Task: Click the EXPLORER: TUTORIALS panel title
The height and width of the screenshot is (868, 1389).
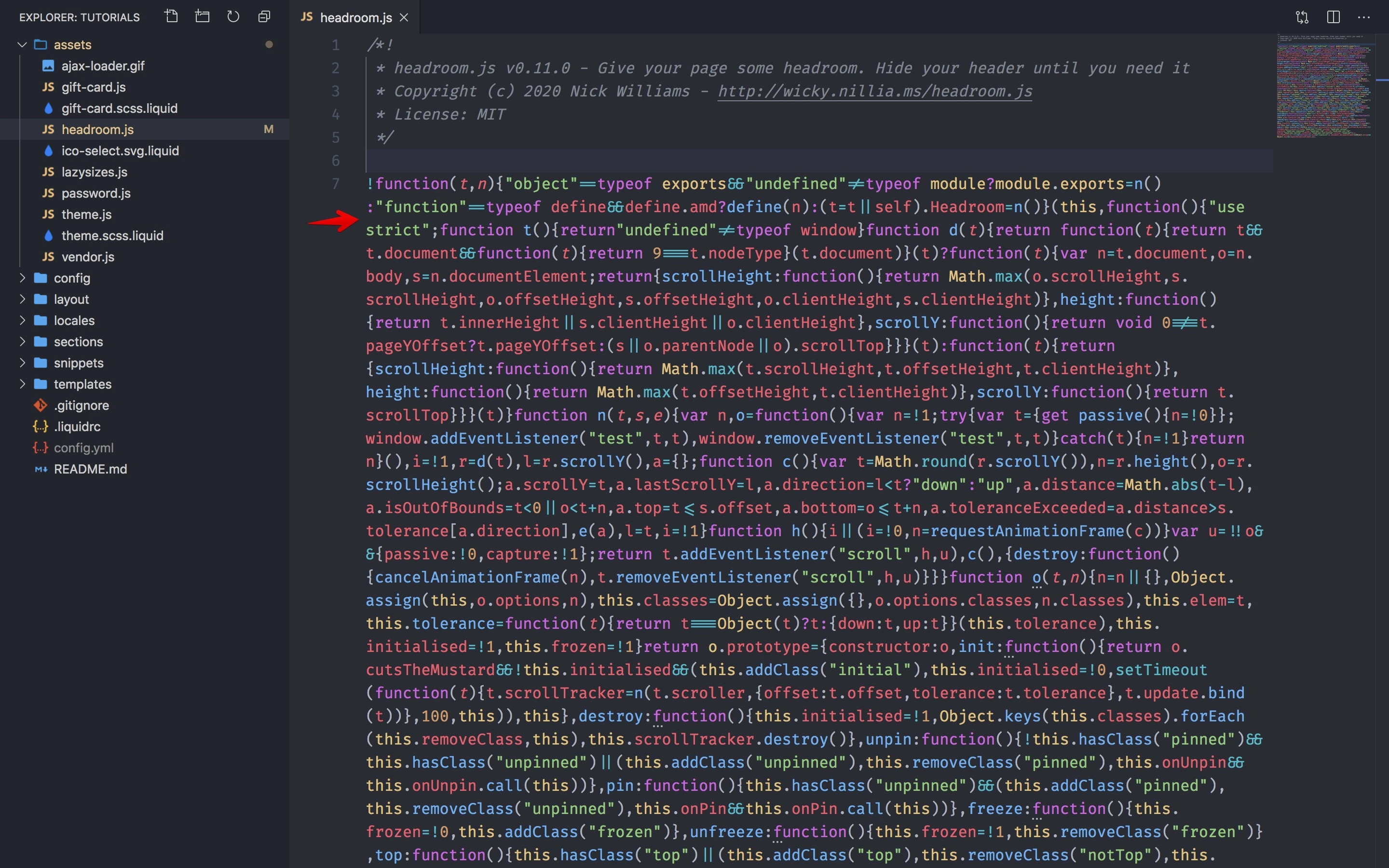Action: (80, 17)
